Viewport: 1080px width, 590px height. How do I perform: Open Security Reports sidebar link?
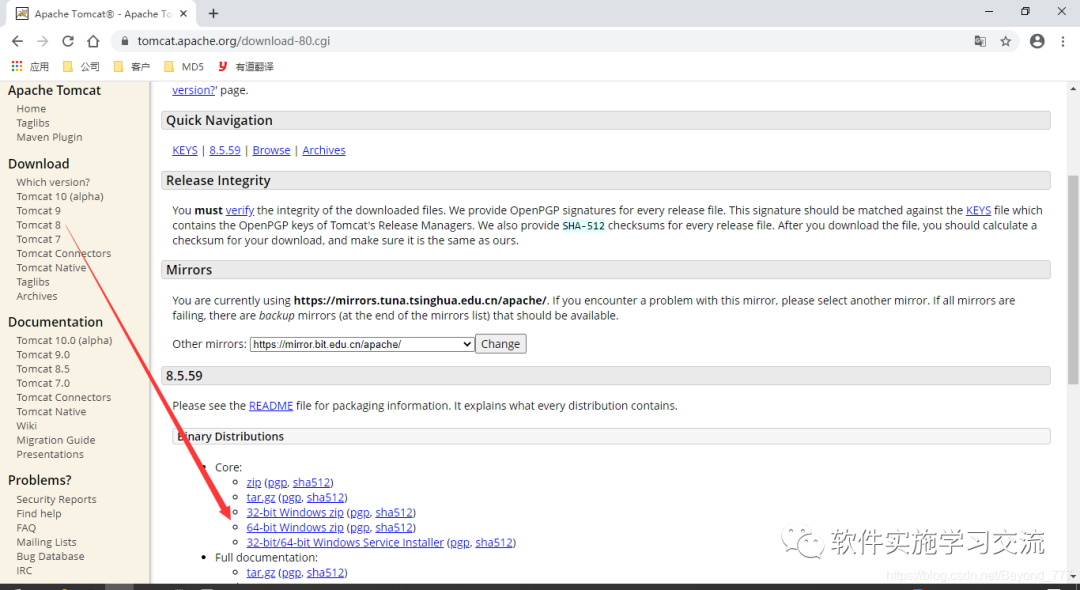pyautogui.click(x=56, y=499)
